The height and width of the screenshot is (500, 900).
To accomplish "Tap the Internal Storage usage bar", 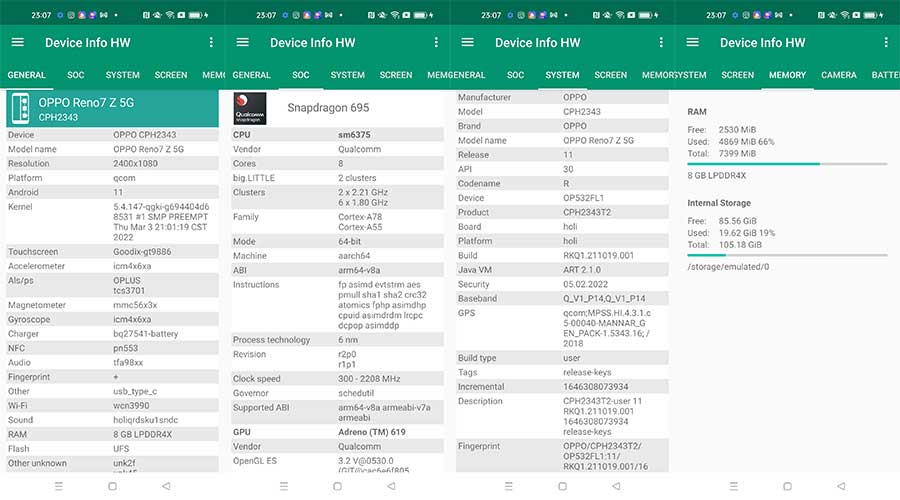I will coord(788,255).
